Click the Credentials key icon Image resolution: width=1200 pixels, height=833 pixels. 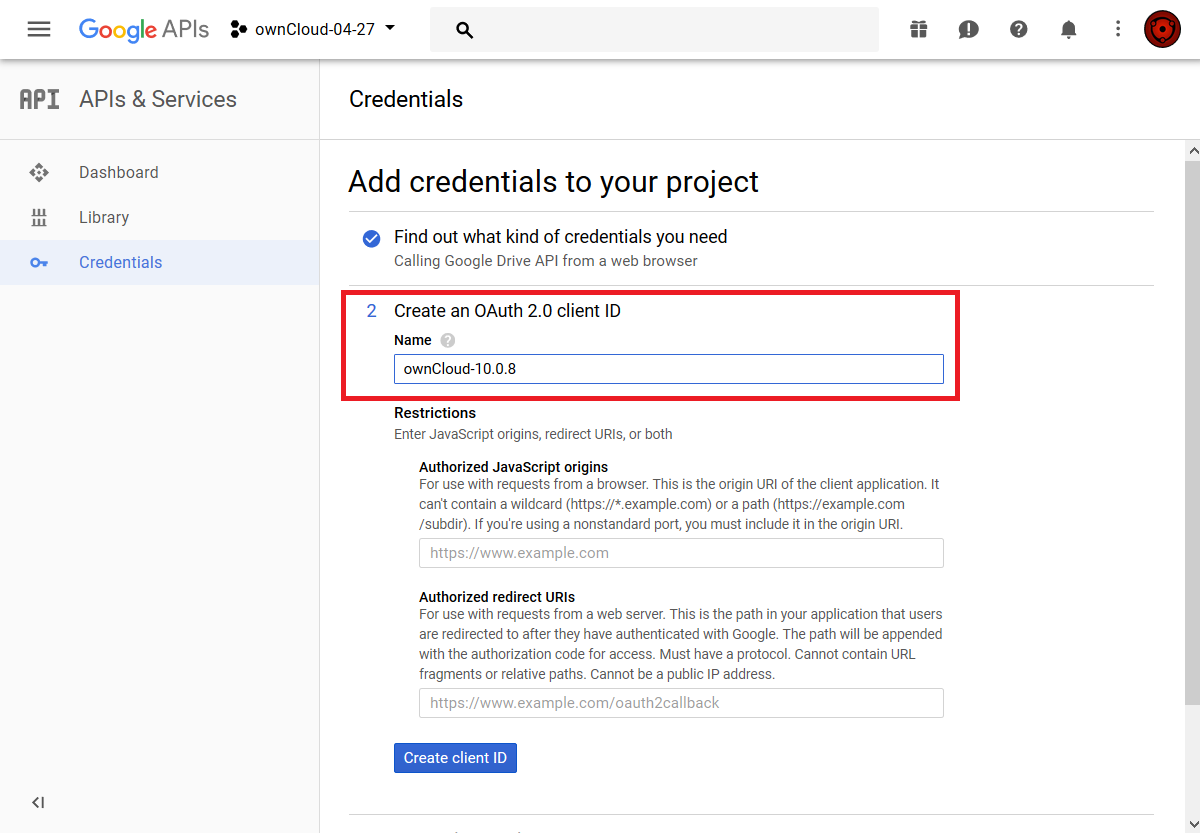point(39,262)
